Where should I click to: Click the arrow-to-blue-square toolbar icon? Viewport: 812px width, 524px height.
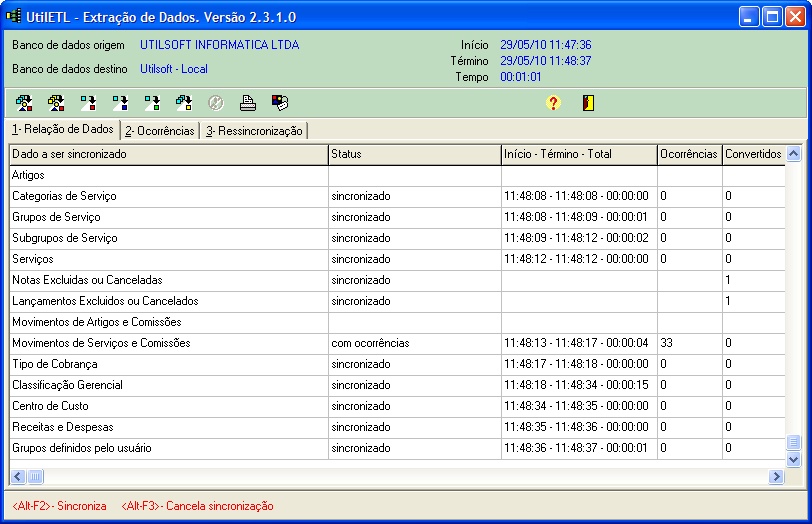tap(120, 103)
